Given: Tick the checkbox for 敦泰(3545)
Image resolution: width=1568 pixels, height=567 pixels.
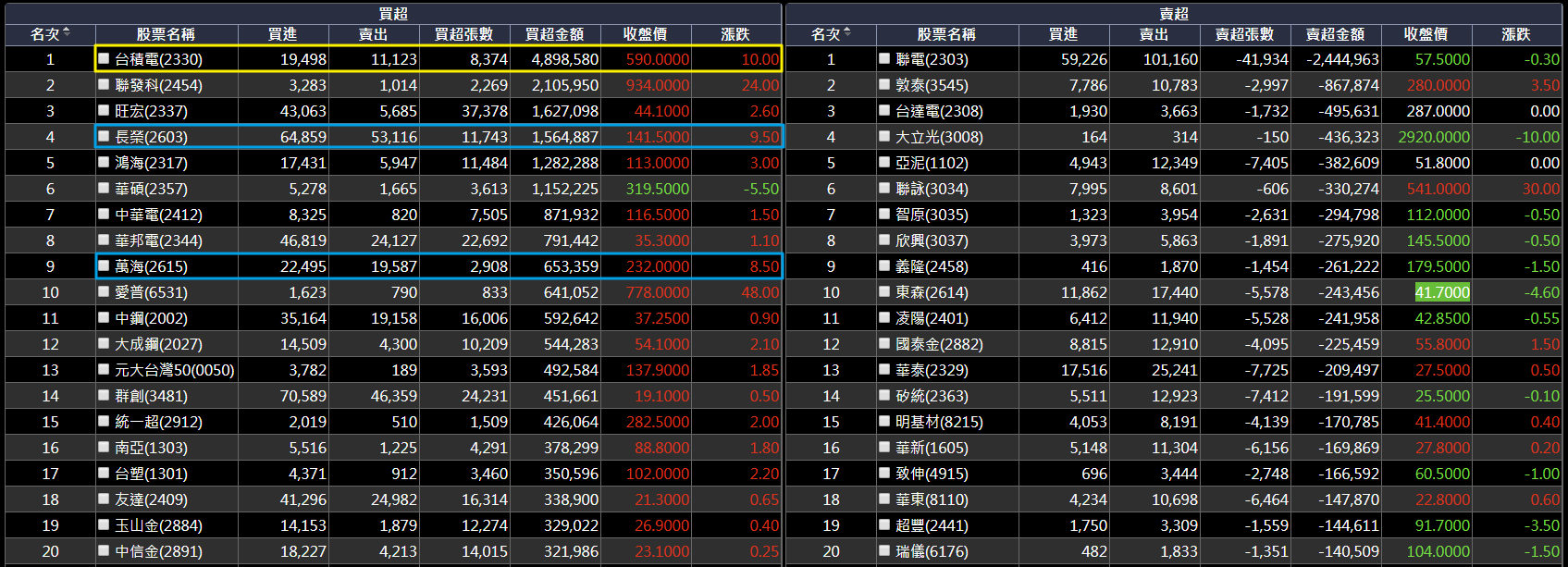Looking at the screenshot, I should click(x=885, y=84).
